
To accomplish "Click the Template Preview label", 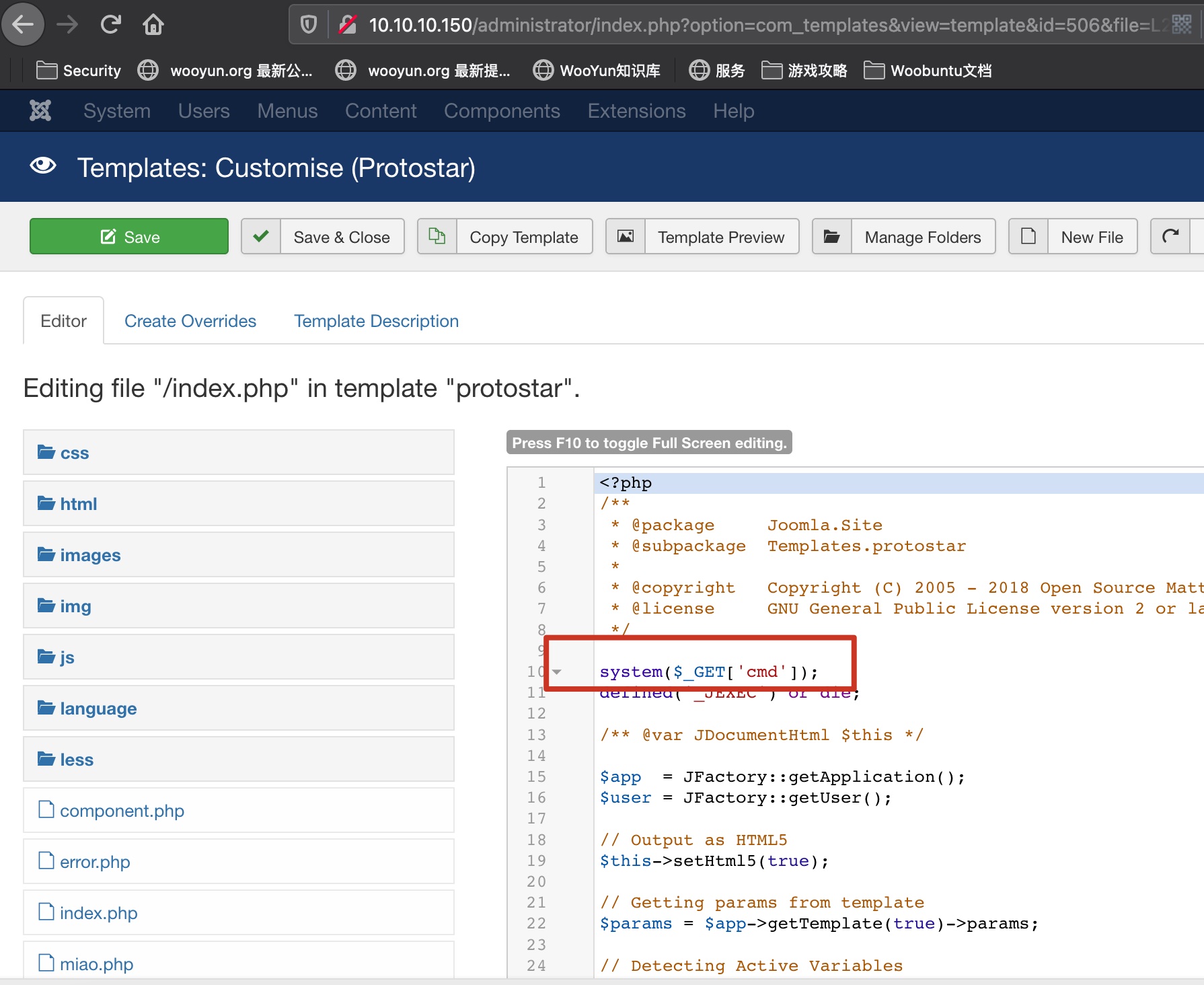I will click(721, 237).
